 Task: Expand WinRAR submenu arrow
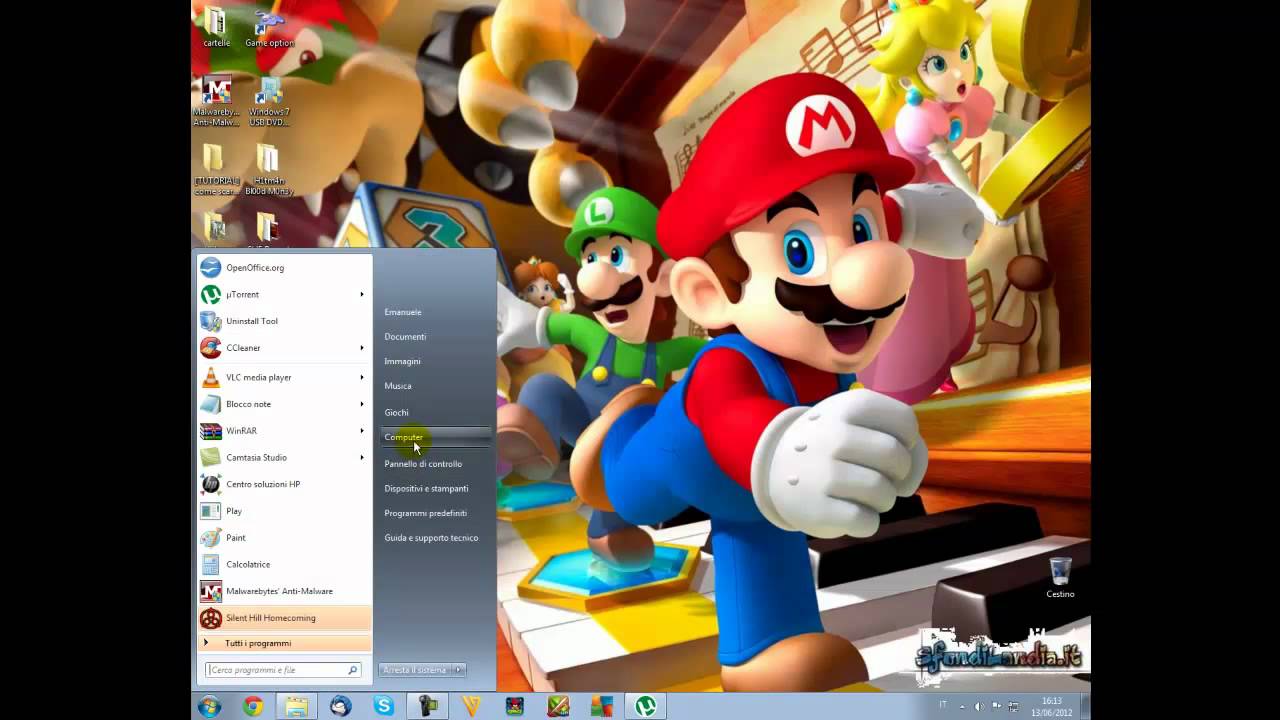(x=362, y=431)
